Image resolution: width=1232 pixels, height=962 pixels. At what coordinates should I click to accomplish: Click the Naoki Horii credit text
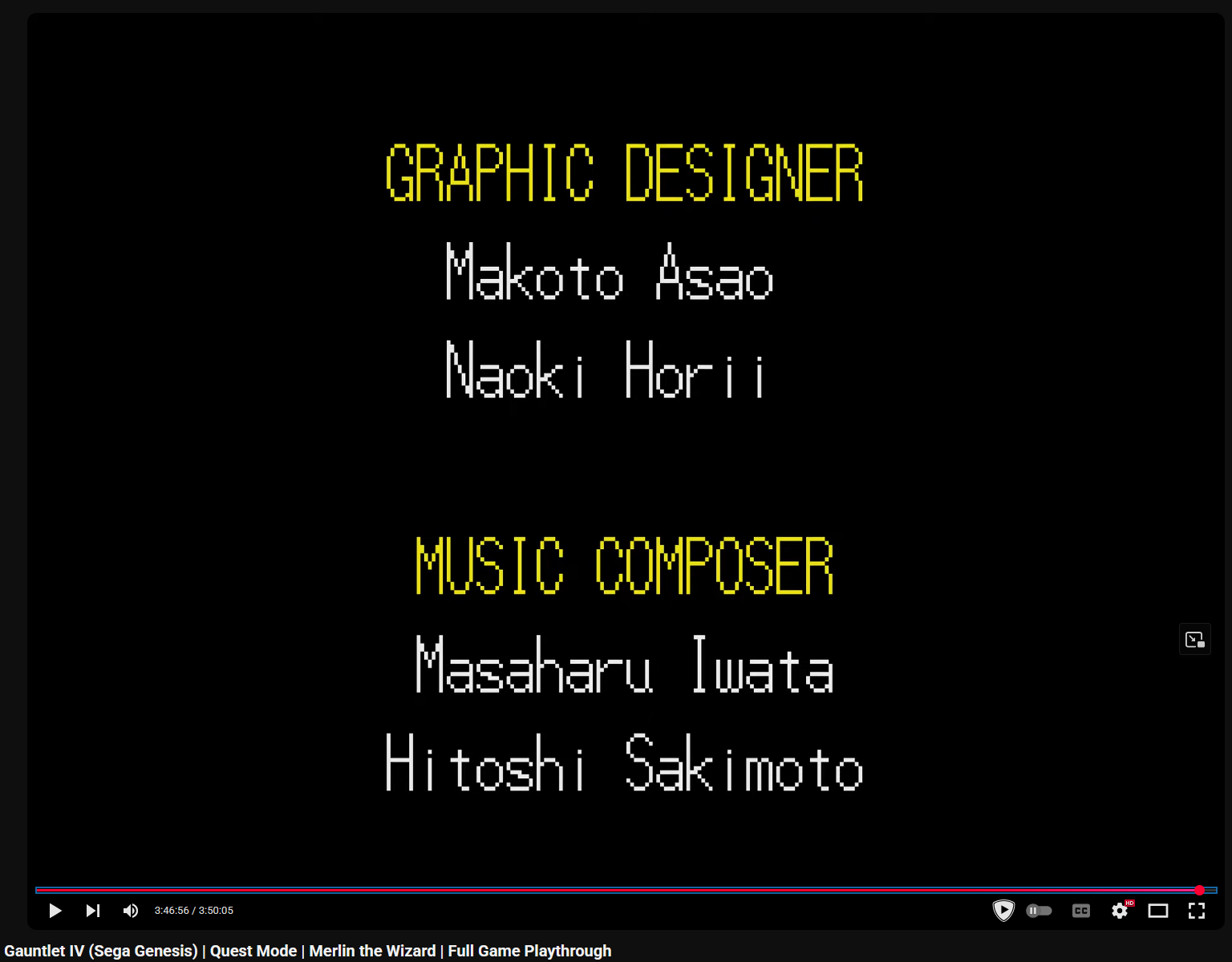point(606,369)
